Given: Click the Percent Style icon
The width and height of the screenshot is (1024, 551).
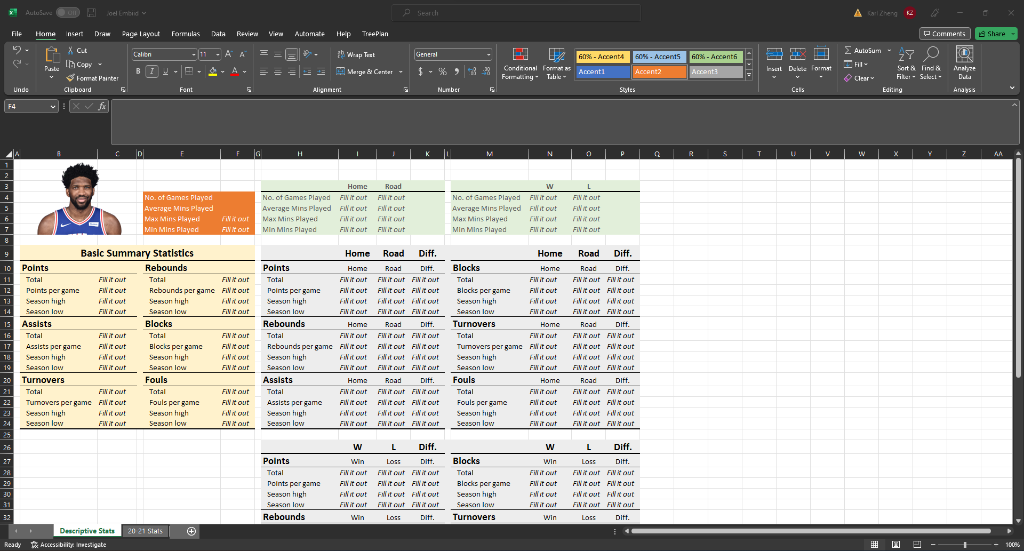Looking at the screenshot, I should (x=441, y=72).
